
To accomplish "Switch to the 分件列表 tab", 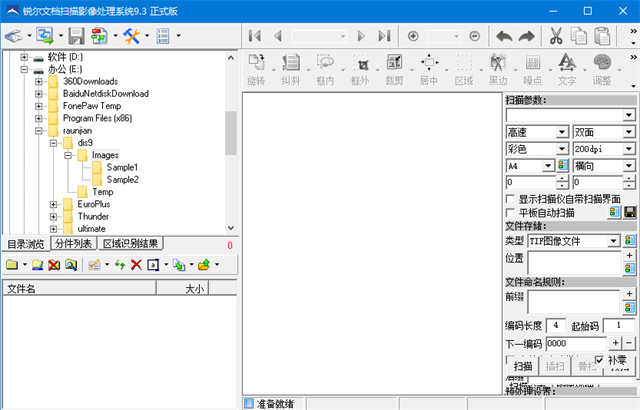I will 73,244.
